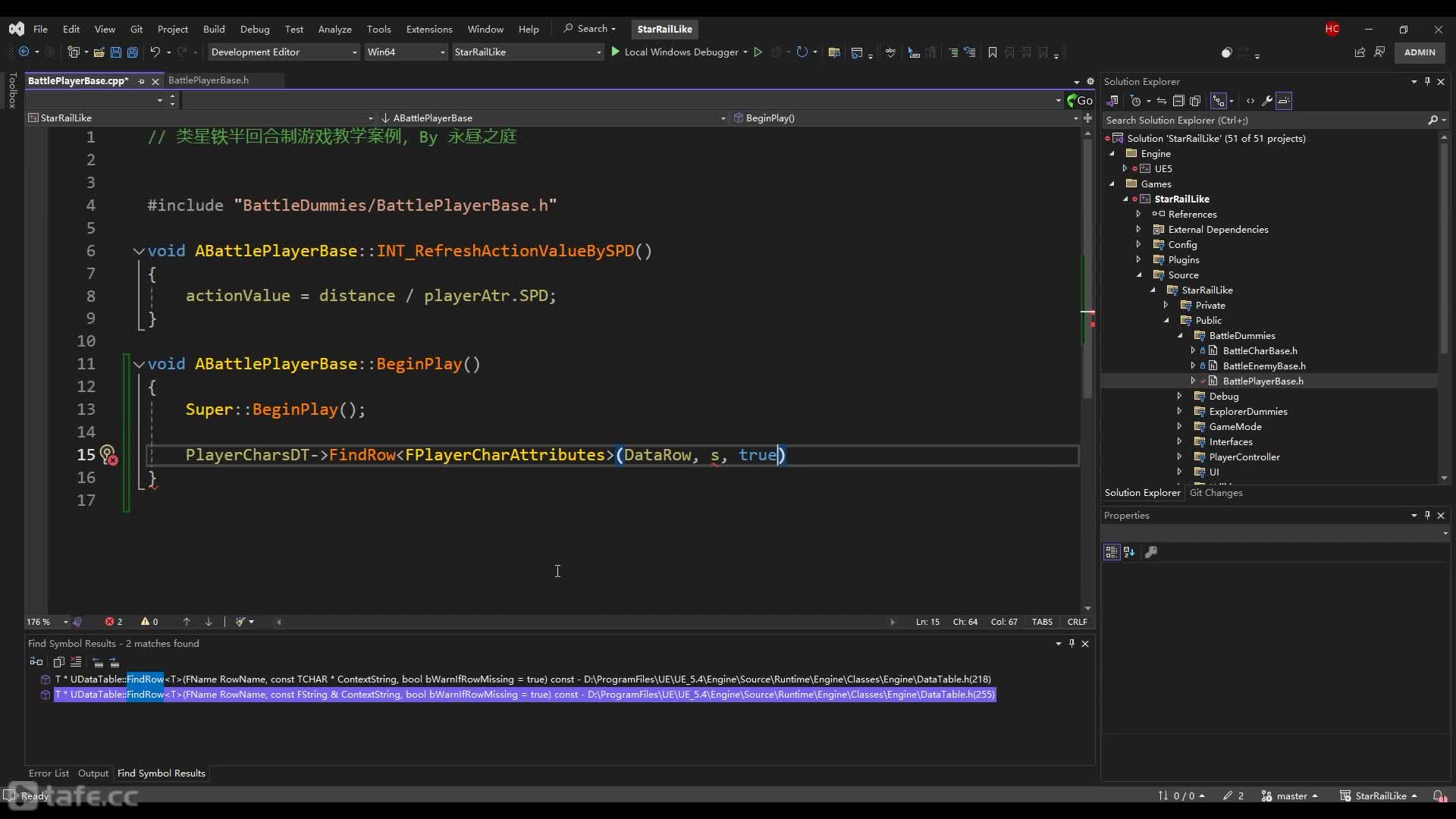Open the Debug menu

(255, 29)
